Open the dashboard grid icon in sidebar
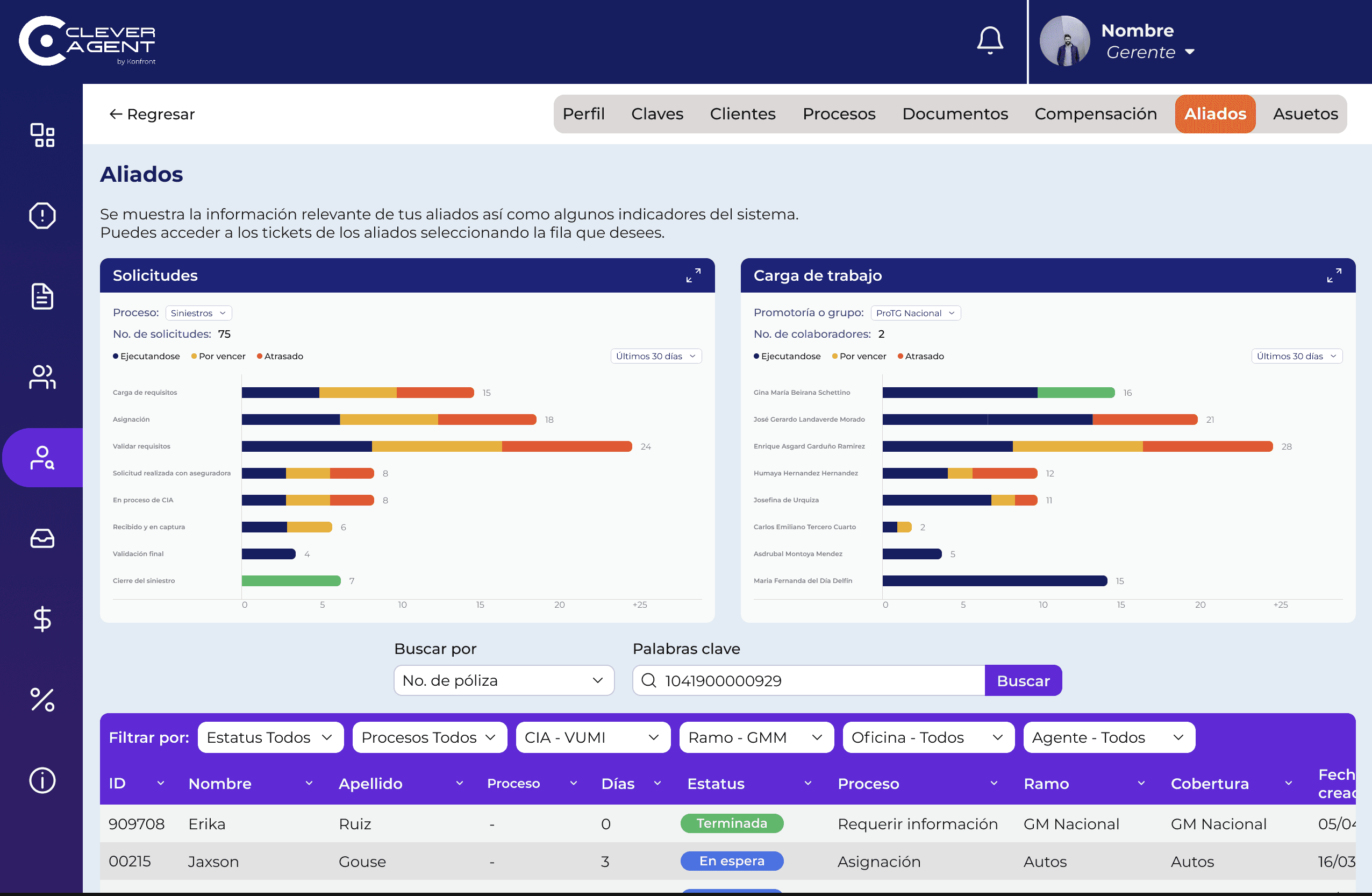 (42, 136)
